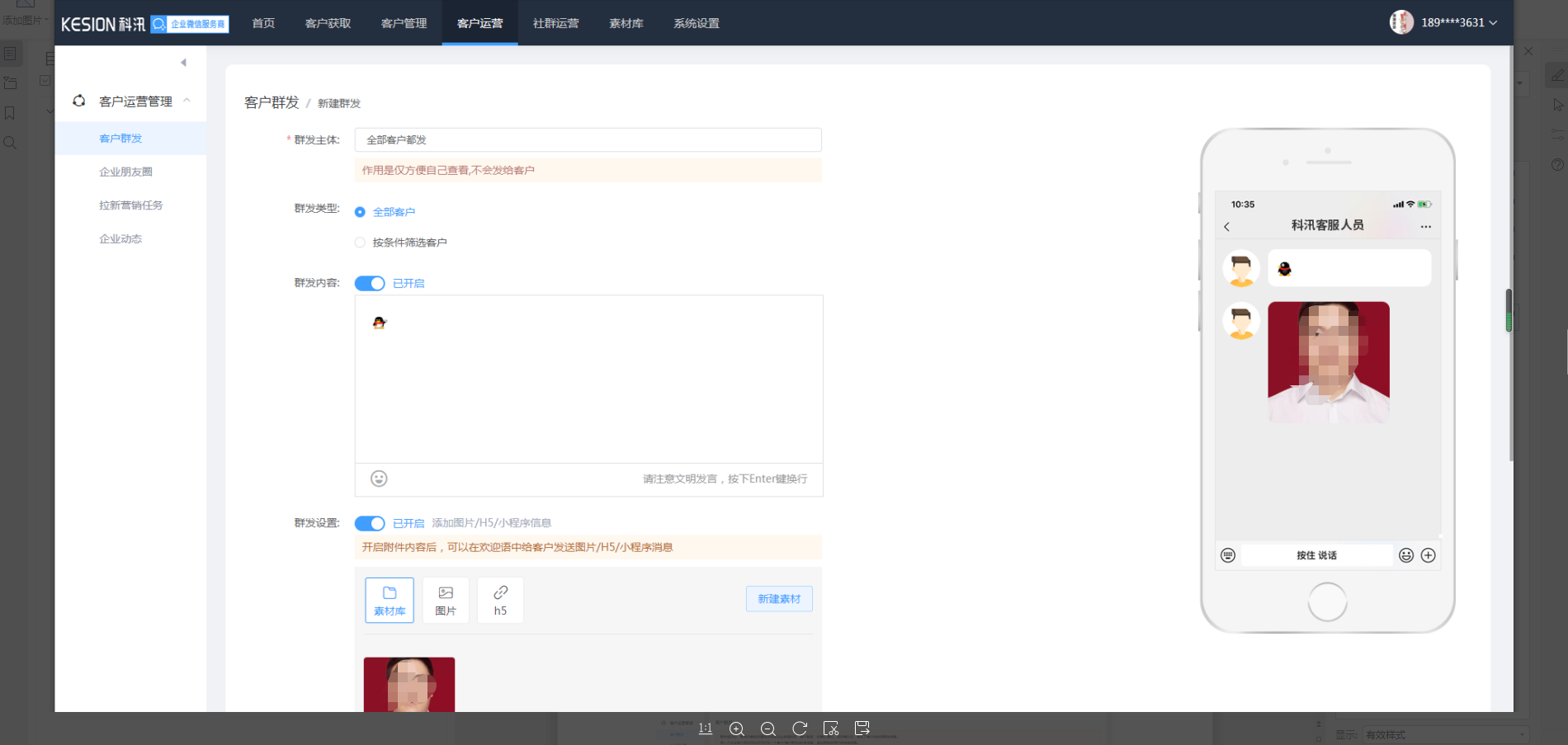This screenshot has width=1568, height=745.
Task: Open 企业朋友圈 in the sidebar
Action: click(125, 172)
